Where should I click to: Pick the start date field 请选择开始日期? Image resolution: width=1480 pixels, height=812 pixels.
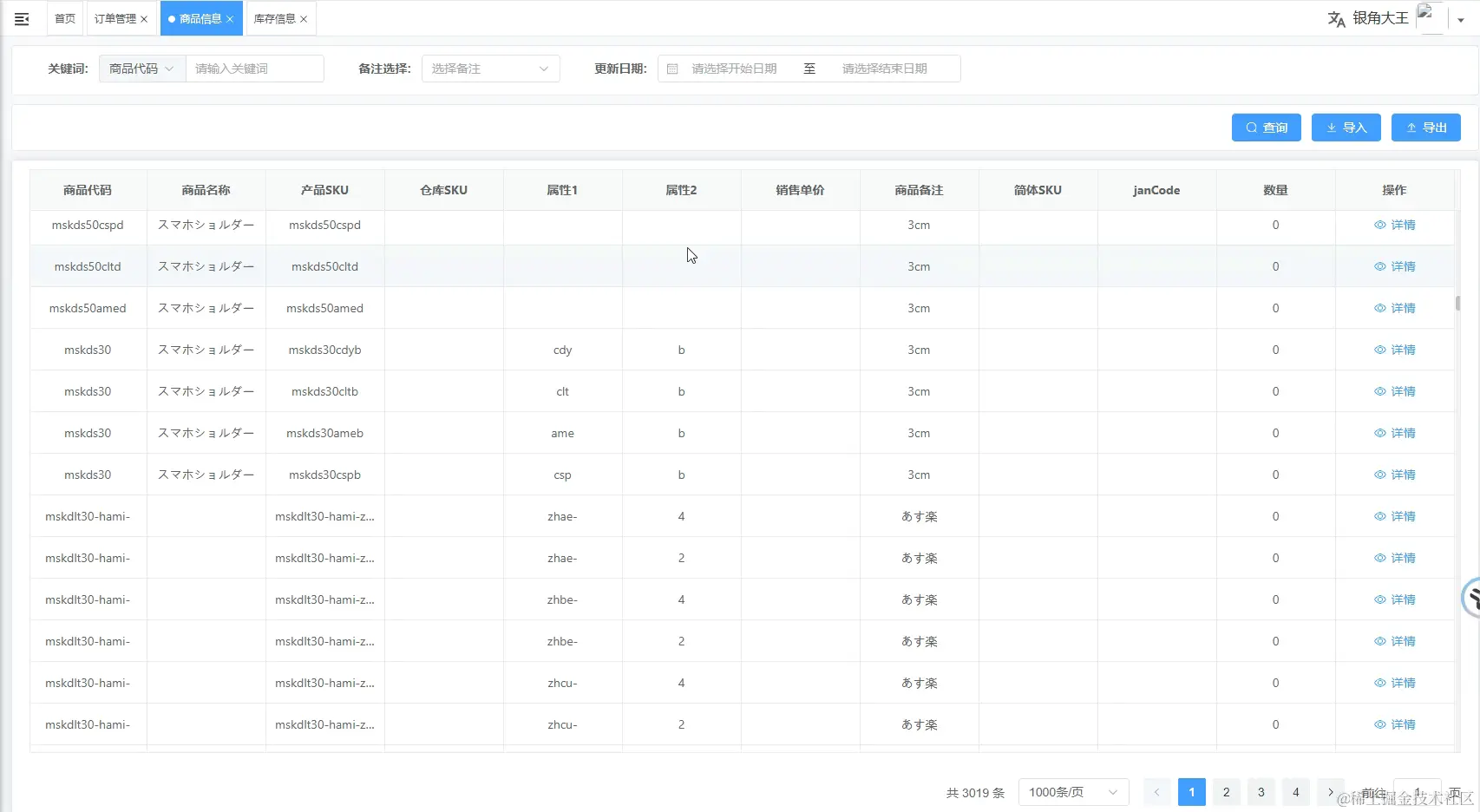[x=734, y=69]
